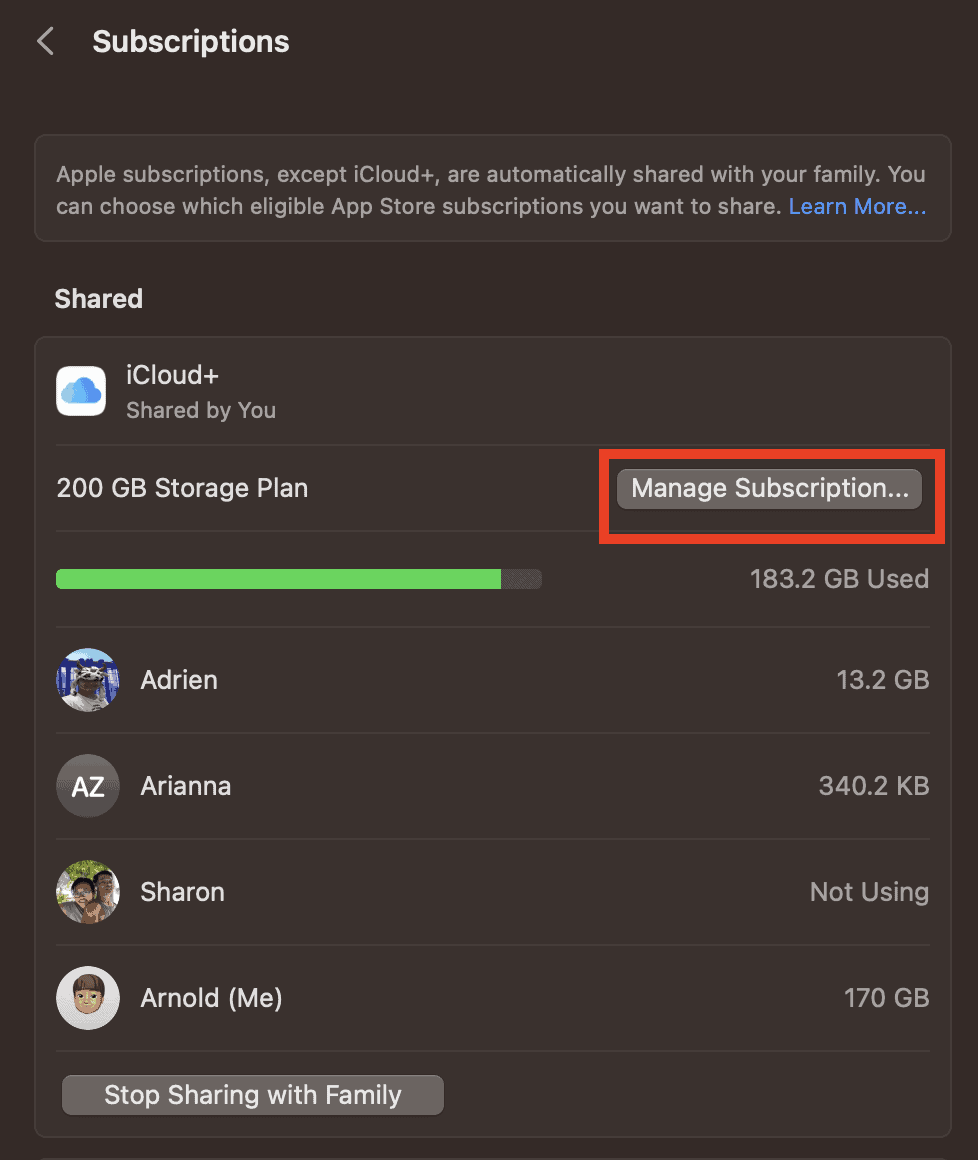Viewport: 978px width, 1160px height.
Task: Select the Adrien name label
Action: pos(179,680)
